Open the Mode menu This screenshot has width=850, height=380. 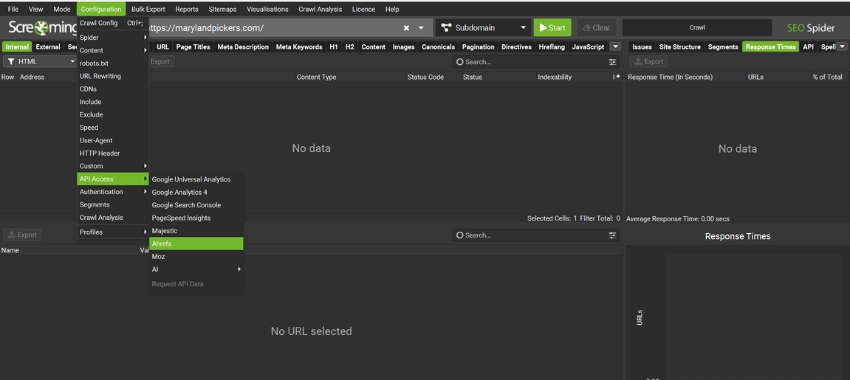tap(62, 9)
